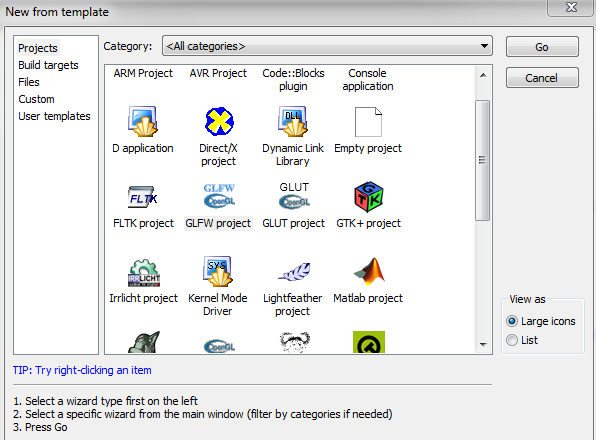Select the Kernel Mode Driver SYS icon
The height and width of the screenshot is (440, 596).
[x=218, y=271]
